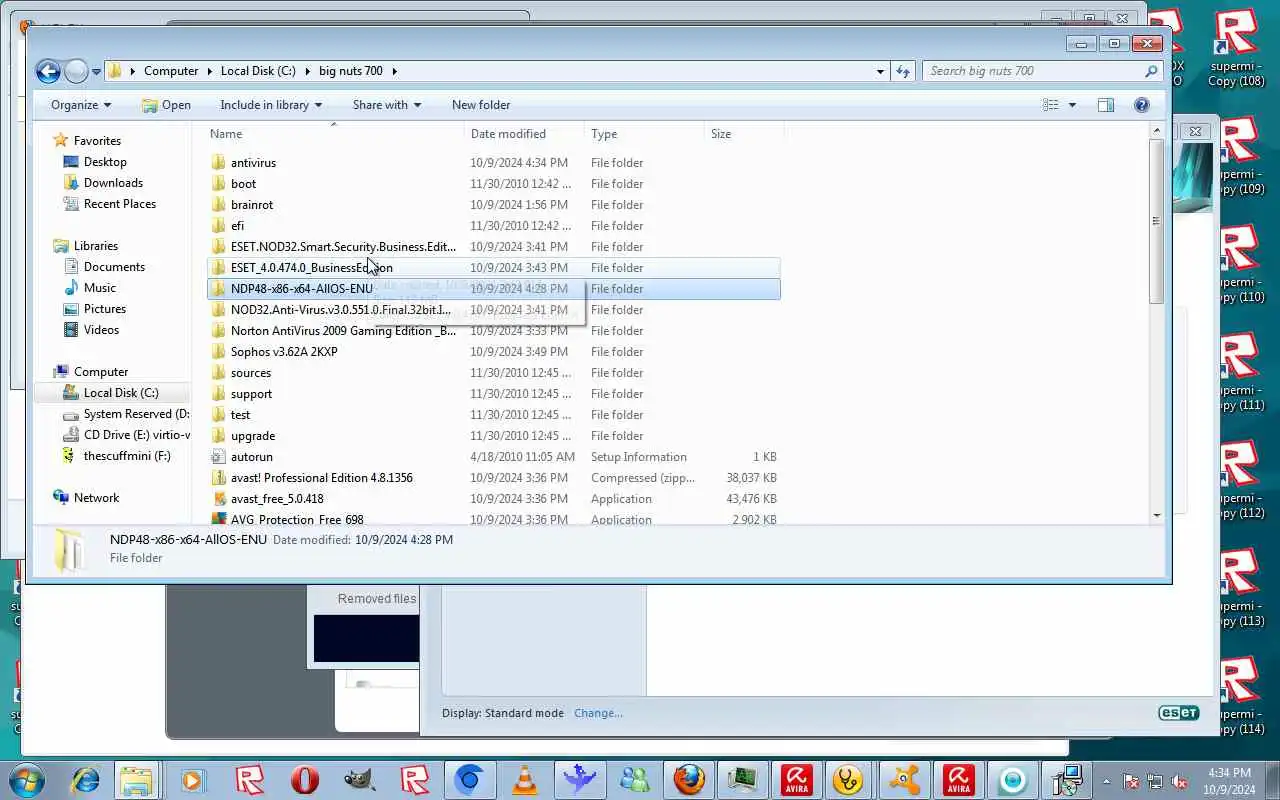Click the volume icon in system tray

(1181, 781)
